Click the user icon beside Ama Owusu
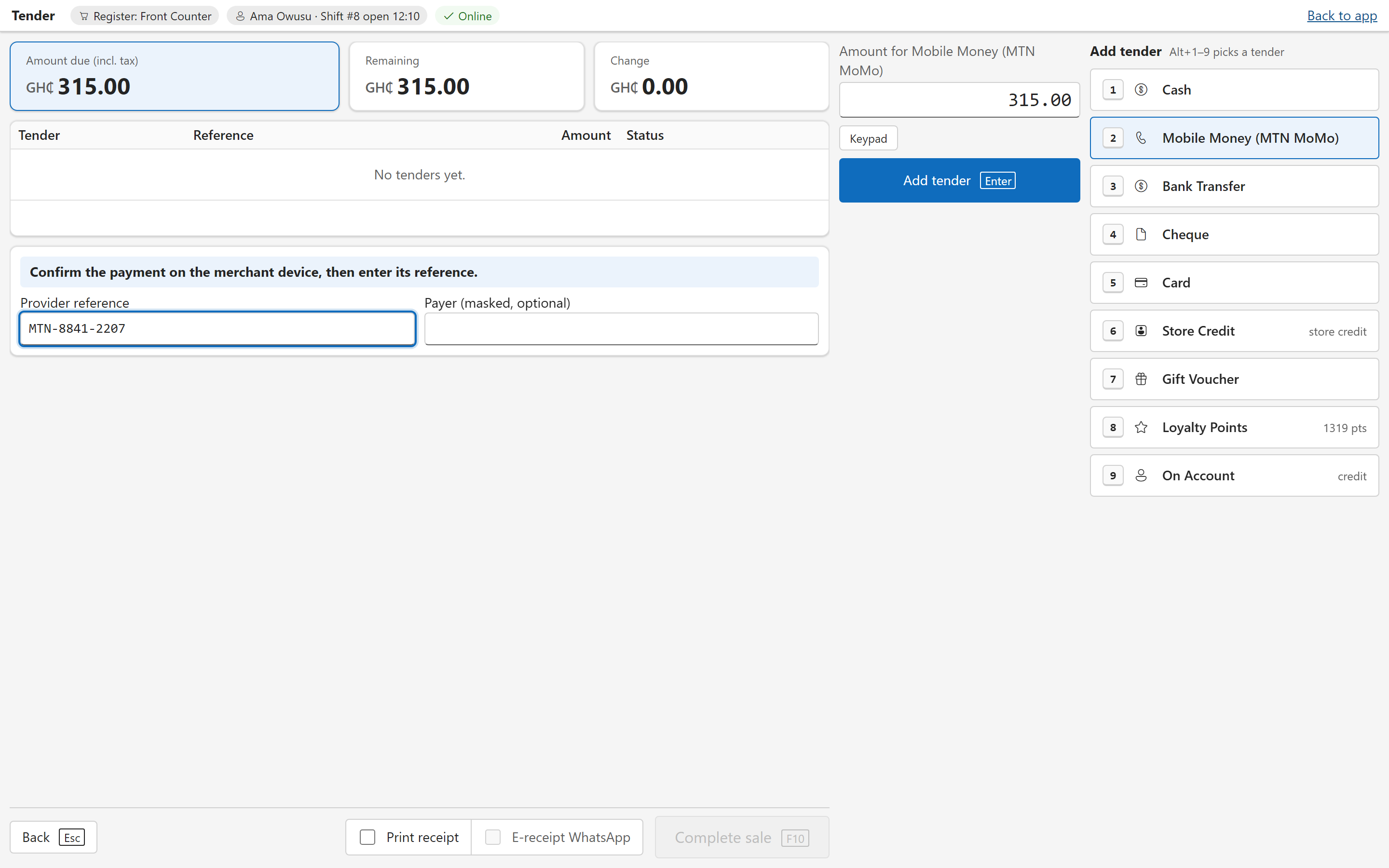The image size is (1389, 868). [x=240, y=16]
